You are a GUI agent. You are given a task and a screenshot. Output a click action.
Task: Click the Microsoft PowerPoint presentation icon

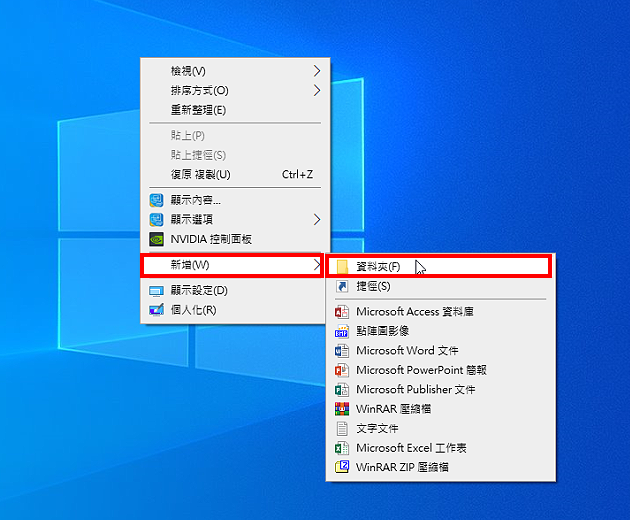(x=342, y=370)
